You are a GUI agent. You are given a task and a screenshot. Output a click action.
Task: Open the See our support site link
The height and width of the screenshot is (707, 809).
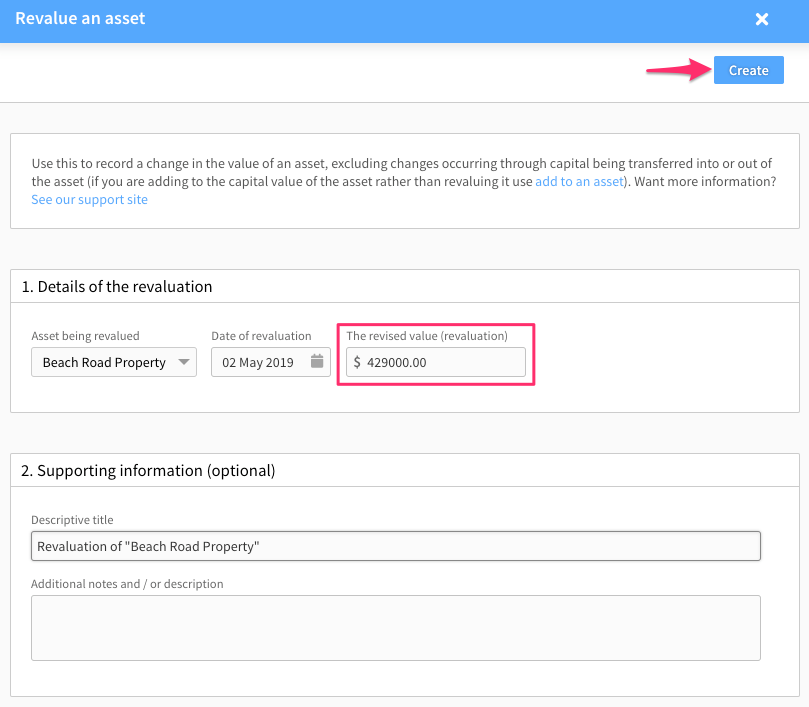click(89, 200)
